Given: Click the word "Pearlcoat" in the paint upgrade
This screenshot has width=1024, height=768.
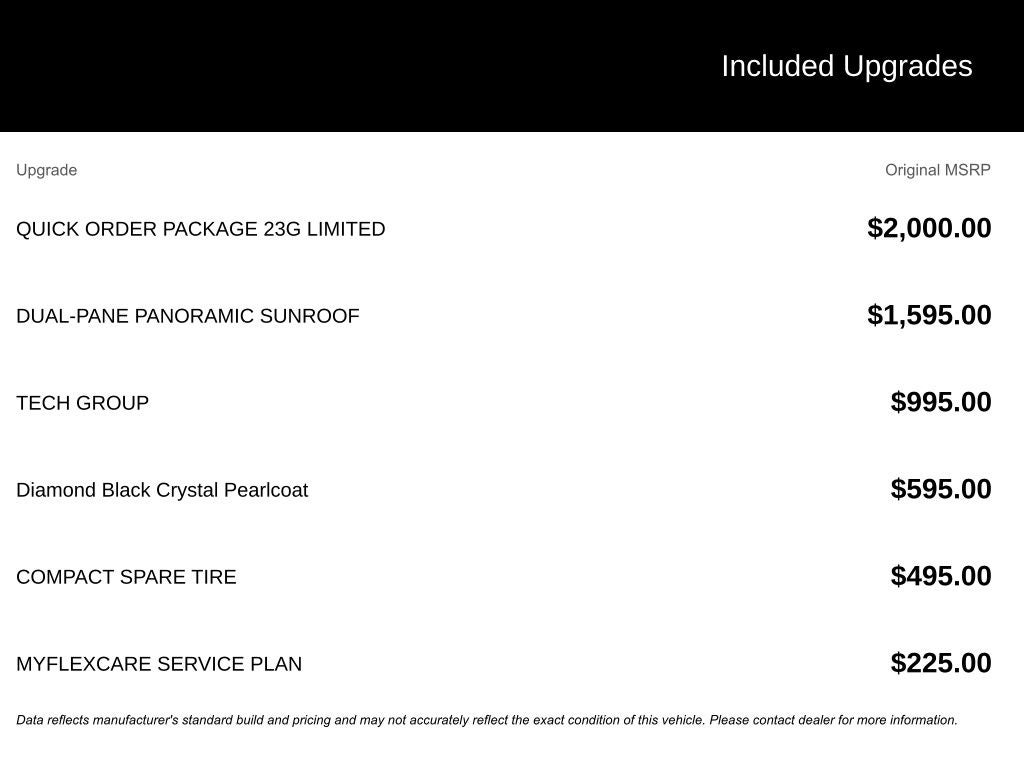Looking at the screenshot, I should click(266, 490).
